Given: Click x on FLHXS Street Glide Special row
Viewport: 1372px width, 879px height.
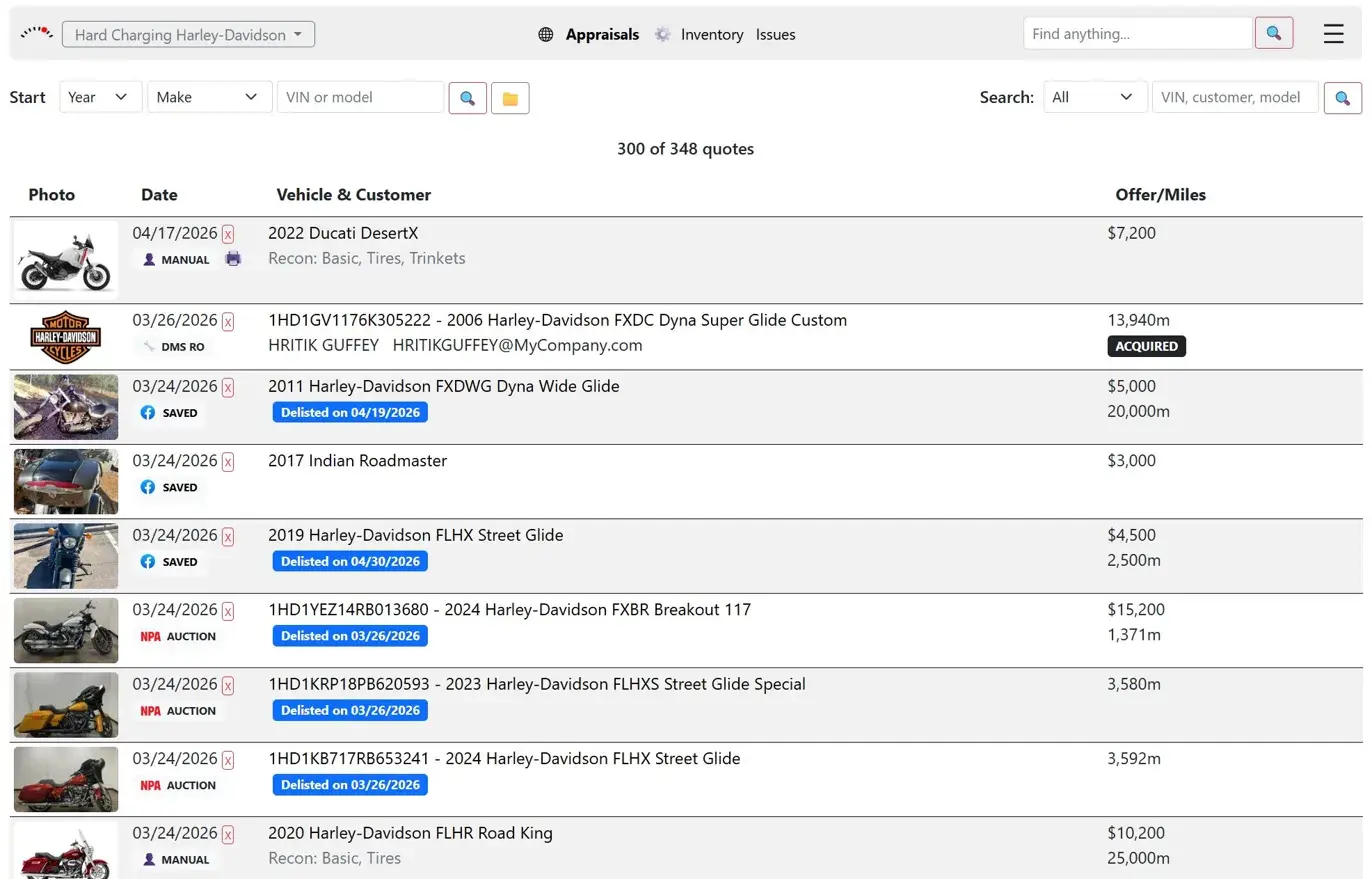Looking at the screenshot, I should [228, 685].
